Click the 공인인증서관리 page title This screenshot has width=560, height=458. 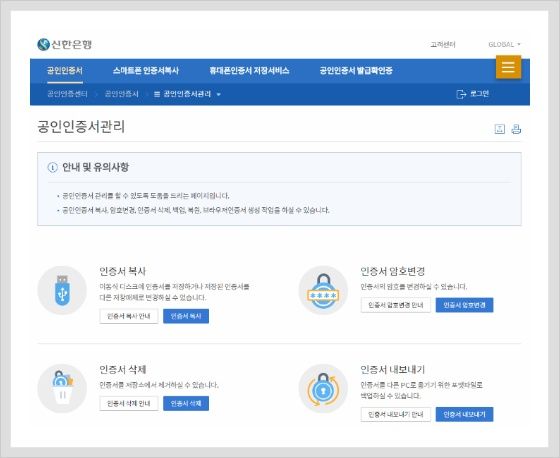click(81, 126)
